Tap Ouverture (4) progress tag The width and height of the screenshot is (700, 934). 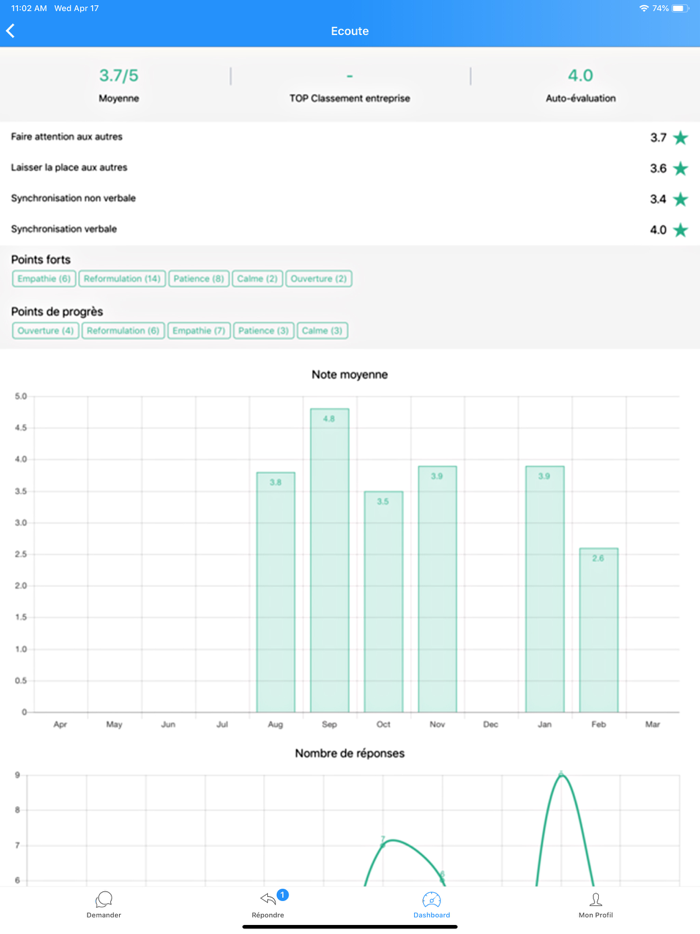click(x=46, y=331)
